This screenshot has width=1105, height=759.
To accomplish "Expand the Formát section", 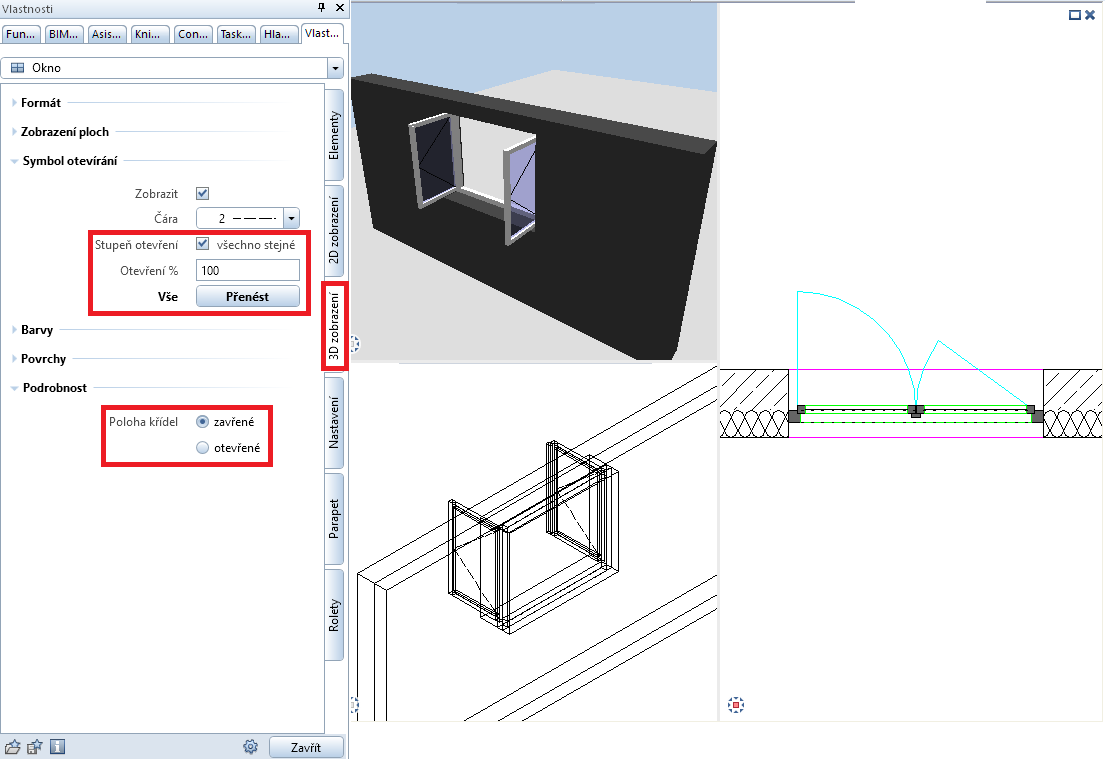I will point(40,102).
